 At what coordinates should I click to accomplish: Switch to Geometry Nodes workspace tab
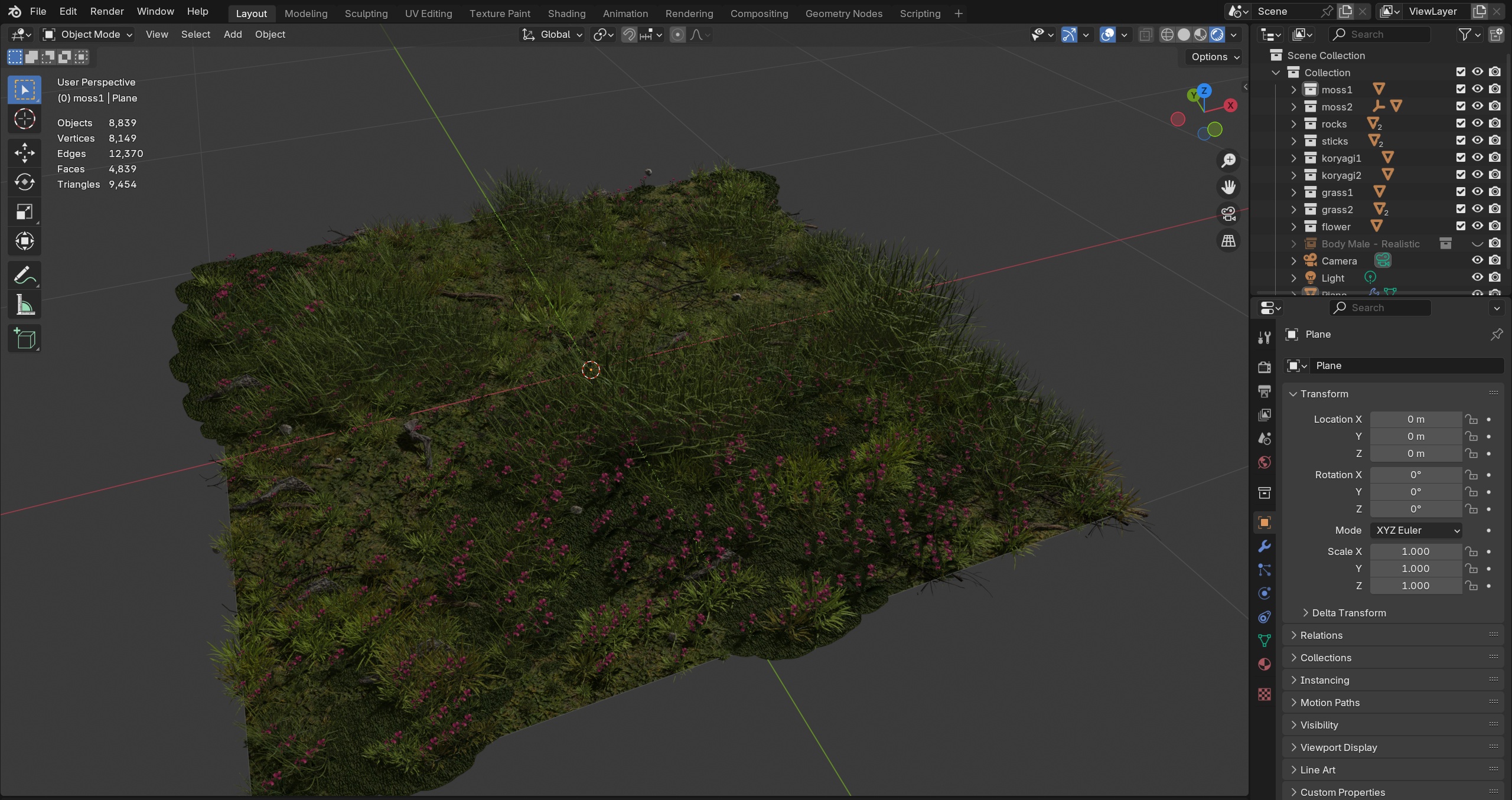tap(843, 13)
